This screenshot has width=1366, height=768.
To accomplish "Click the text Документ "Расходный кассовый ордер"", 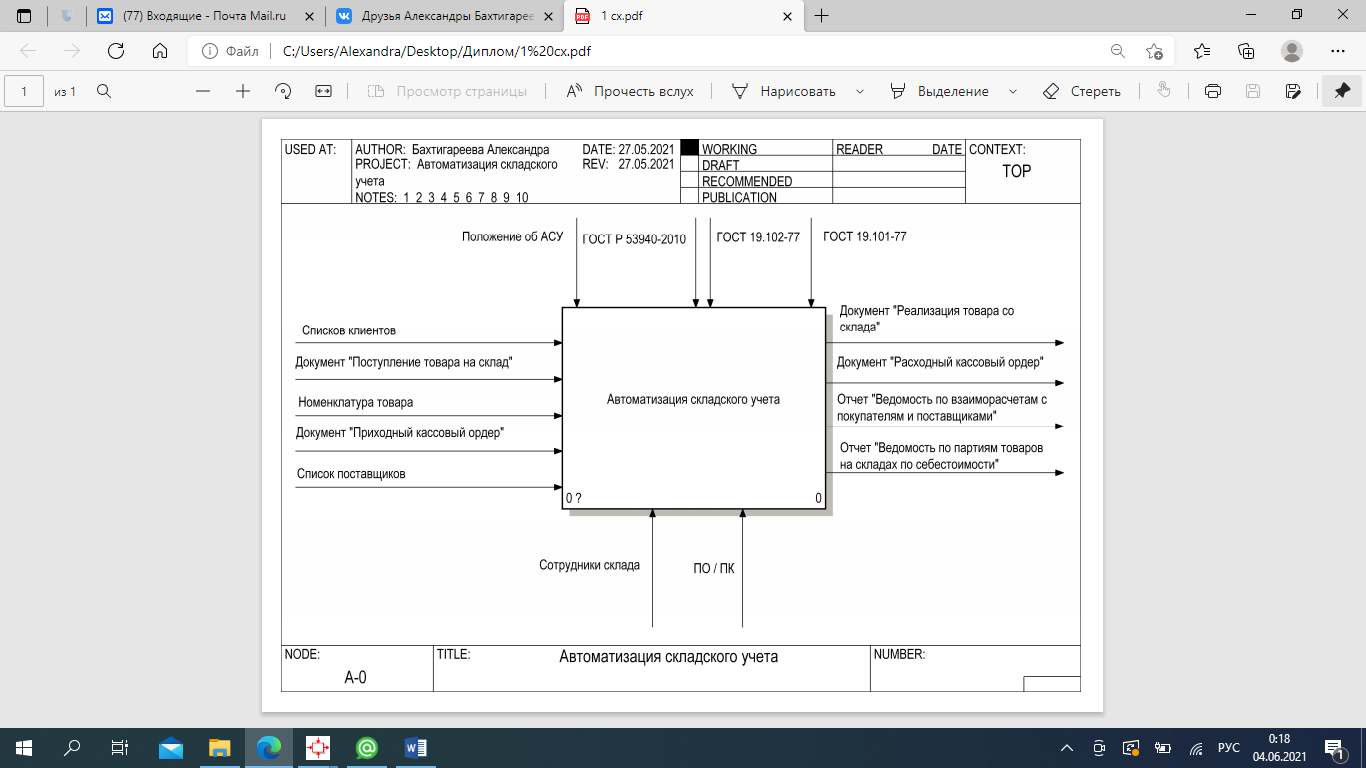I will [x=940, y=362].
